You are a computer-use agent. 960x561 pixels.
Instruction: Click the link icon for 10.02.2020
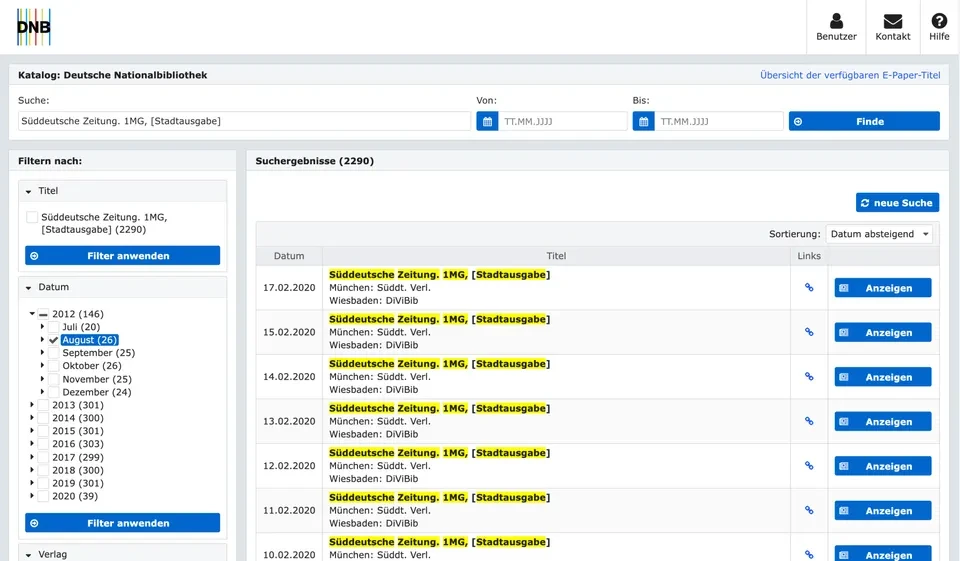tap(809, 554)
